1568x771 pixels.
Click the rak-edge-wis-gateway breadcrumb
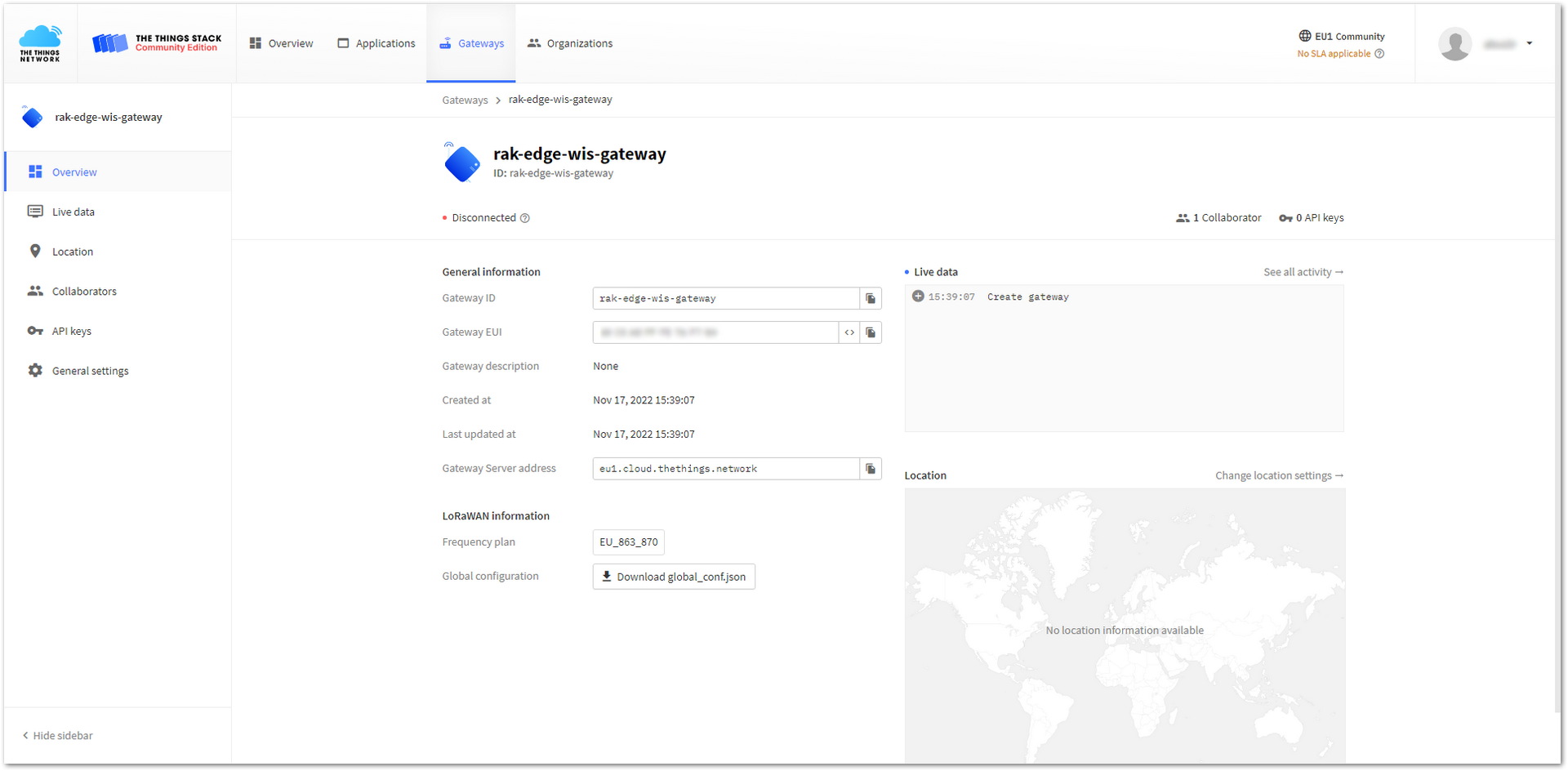click(560, 100)
